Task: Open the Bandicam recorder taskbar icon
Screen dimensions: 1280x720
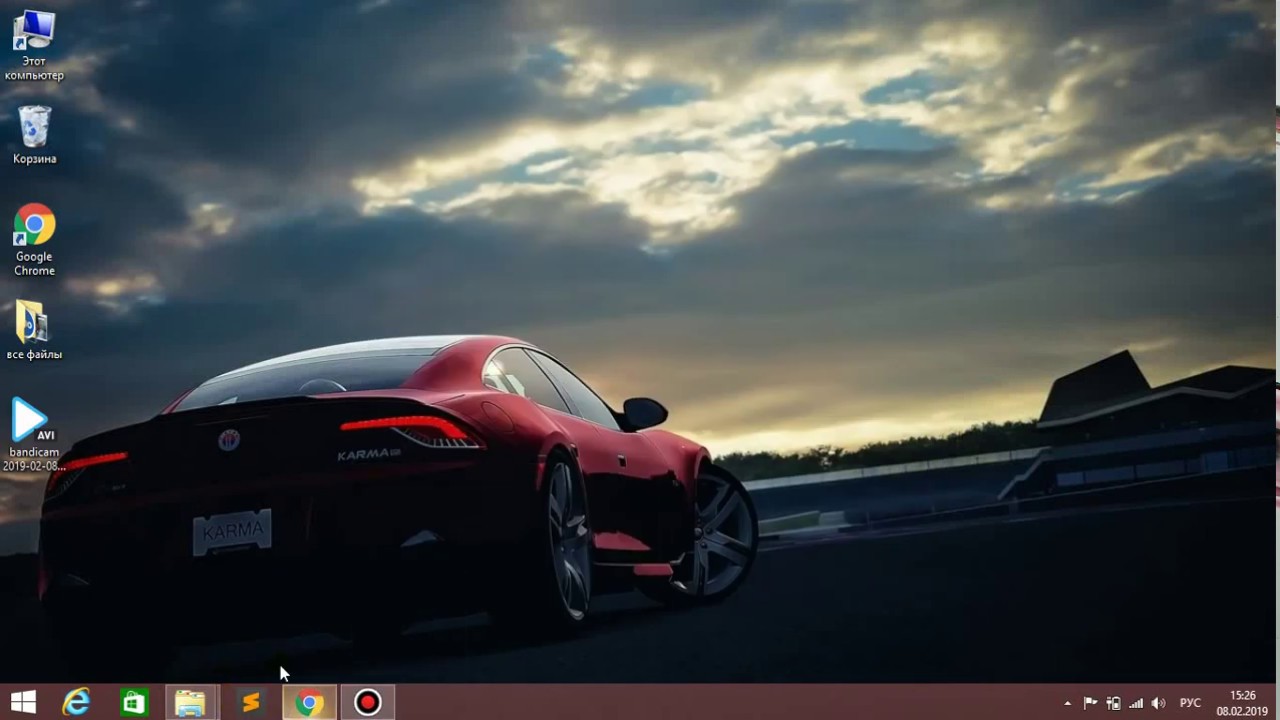Action: 367,703
